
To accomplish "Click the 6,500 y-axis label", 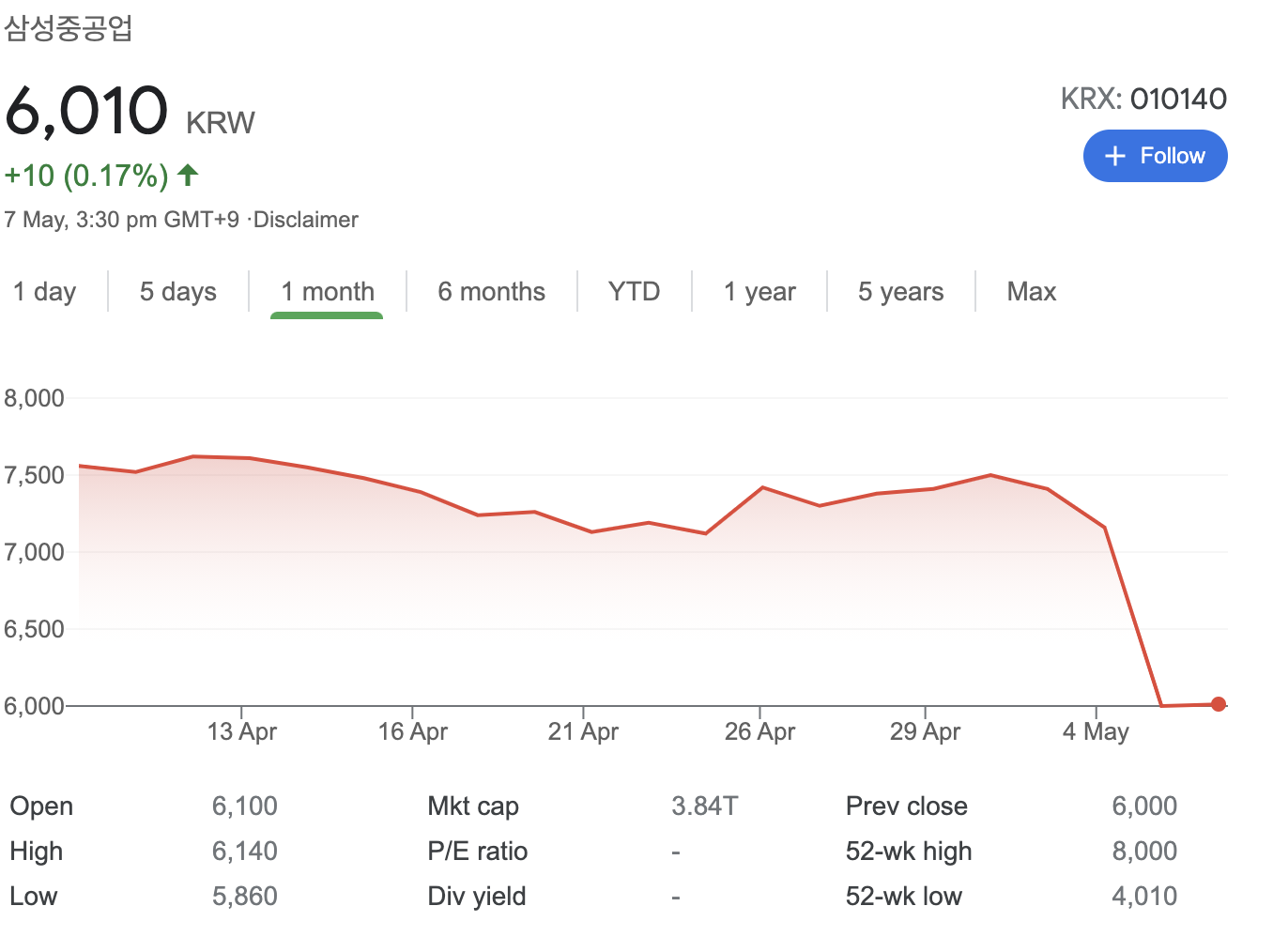I will coord(35,629).
